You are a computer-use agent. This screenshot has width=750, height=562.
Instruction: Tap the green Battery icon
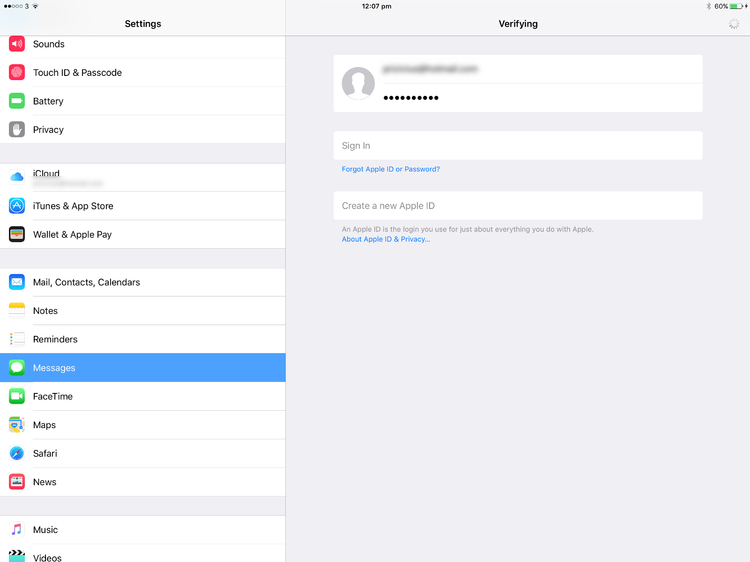tap(17, 101)
